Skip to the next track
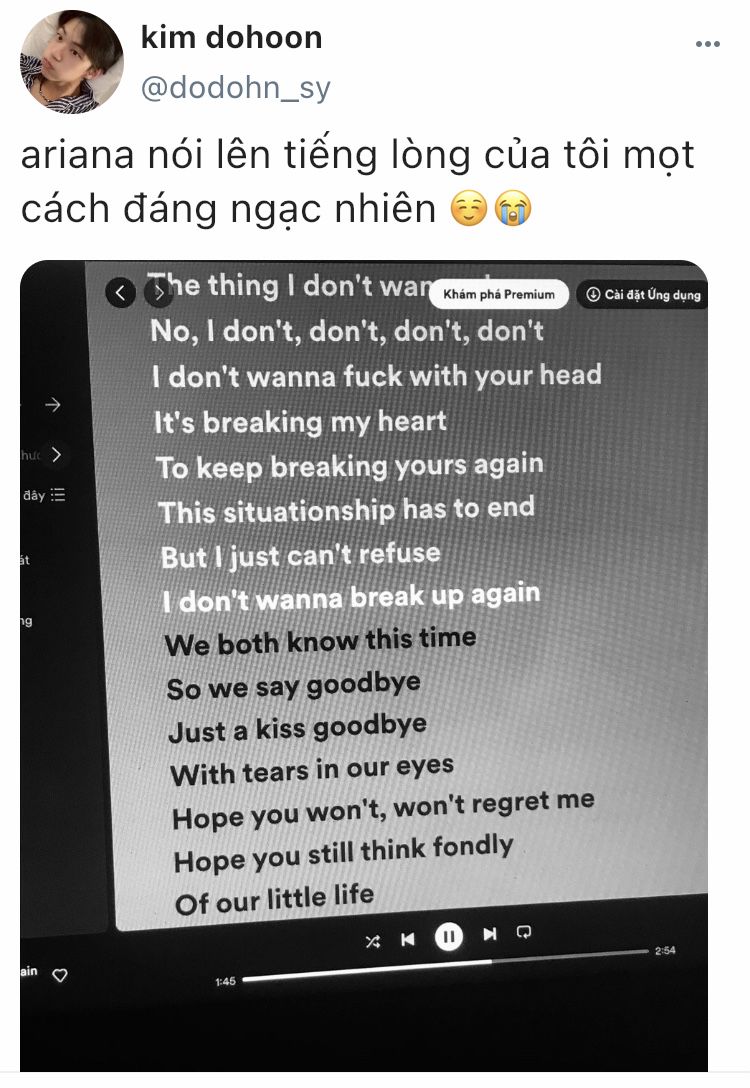Image resolution: width=750 pixels, height=1088 pixels. coord(490,934)
